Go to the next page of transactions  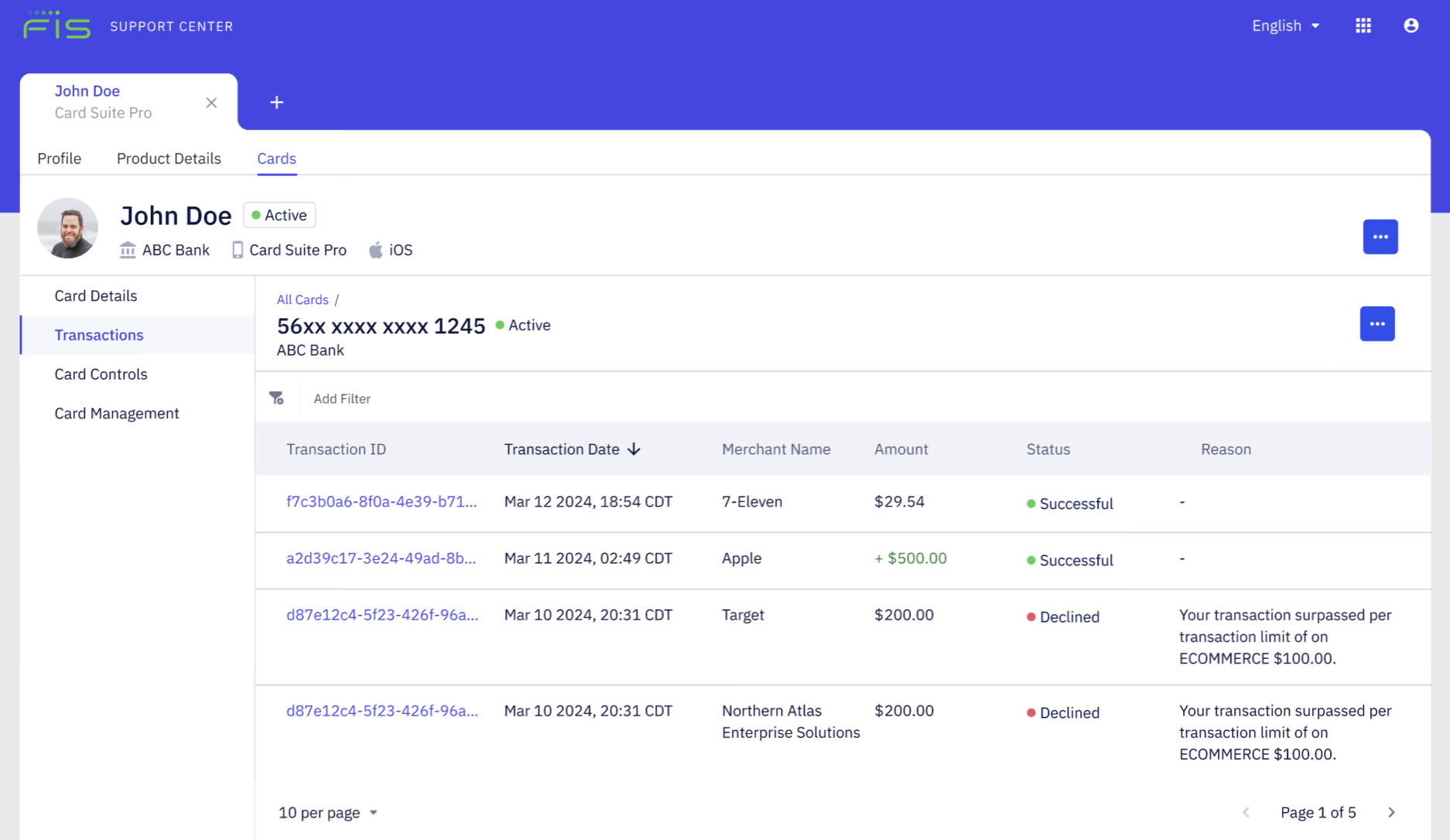click(x=1392, y=812)
